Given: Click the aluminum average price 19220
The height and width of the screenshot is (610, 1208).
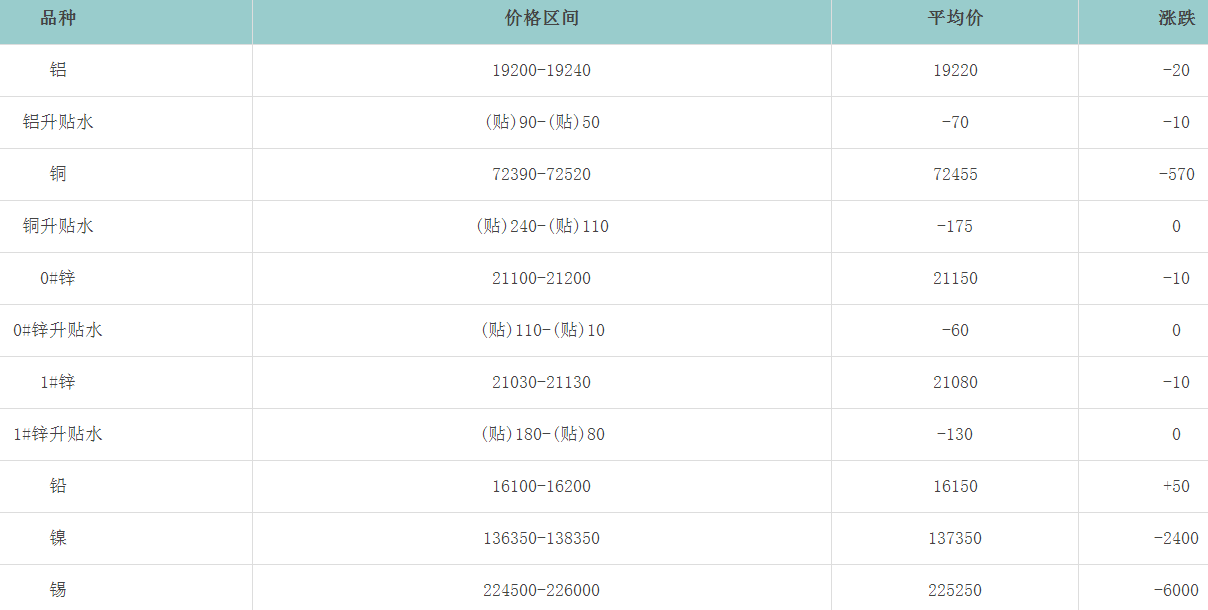Looking at the screenshot, I should pos(955,70).
